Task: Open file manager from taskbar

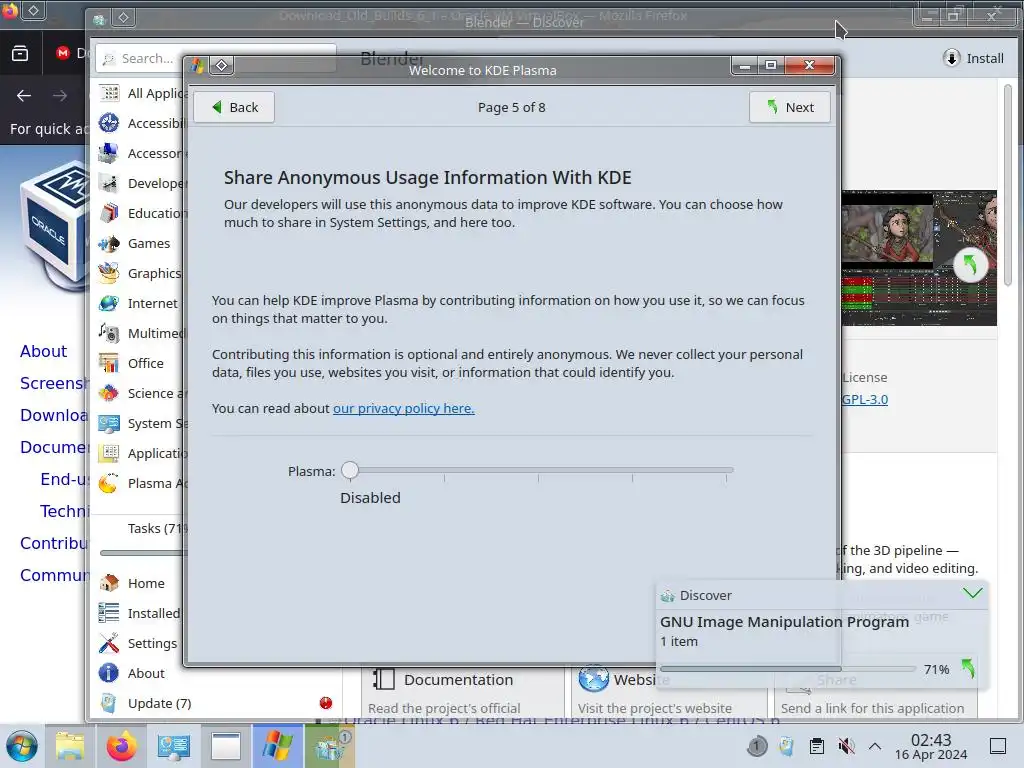Action: (70, 746)
